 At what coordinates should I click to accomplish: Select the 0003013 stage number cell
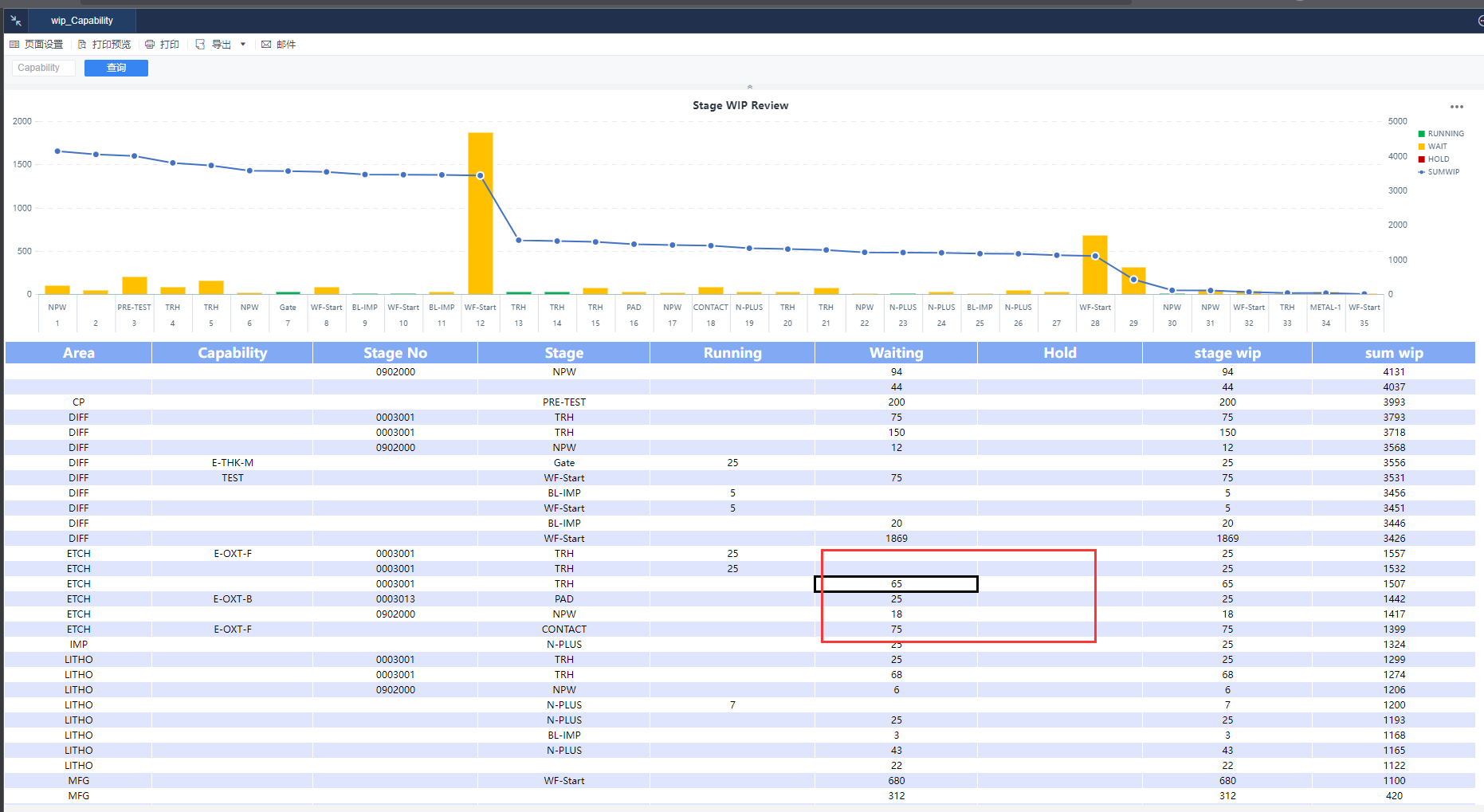coord(395,599)
